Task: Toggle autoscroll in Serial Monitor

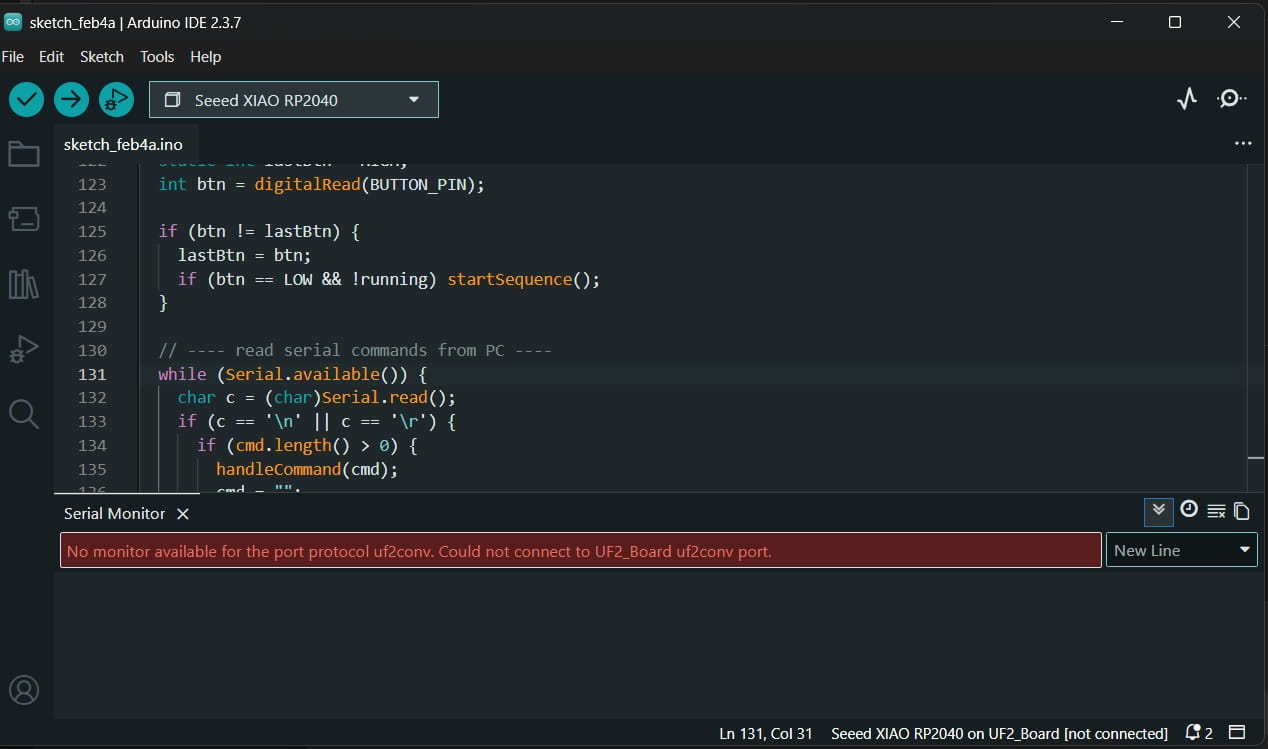Action: [x=1158, y=511]
